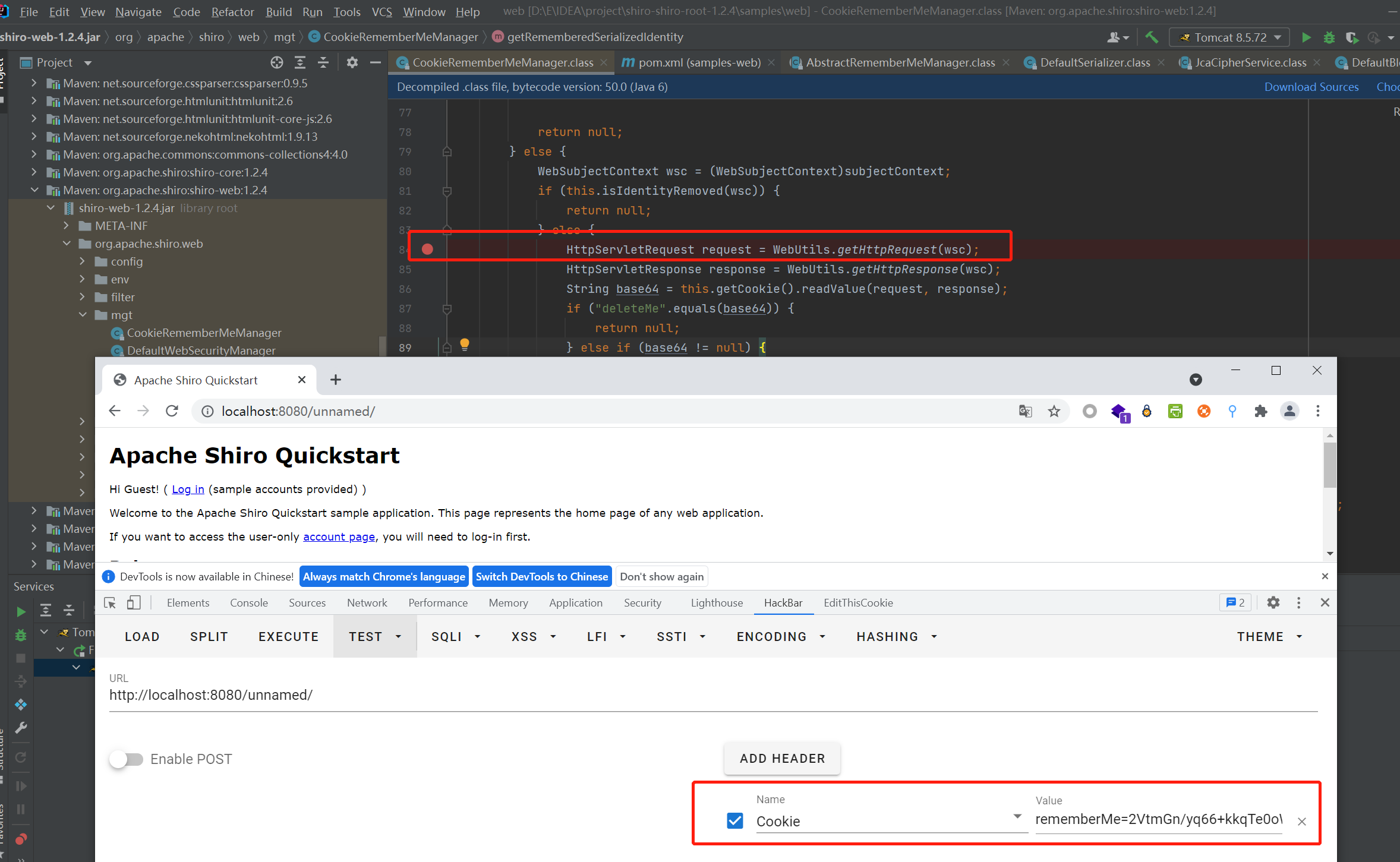The height and width of the screenshot is (862, 1400).
Task: Open the Tomcat 8.5.72 run configuration dropdown
Action: 1229,37
